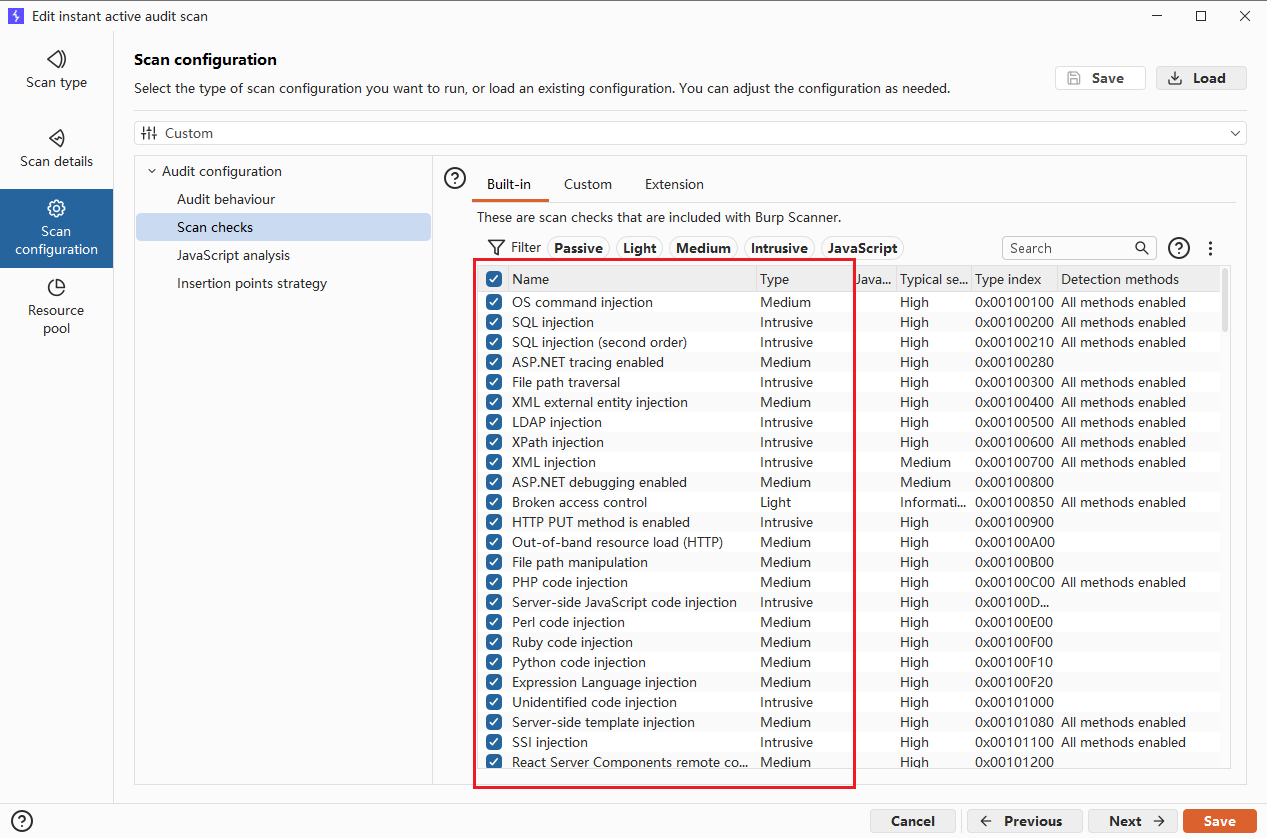Uncheck OS command injection
This screenshot has height=838, width=1267.
[494, 302]
